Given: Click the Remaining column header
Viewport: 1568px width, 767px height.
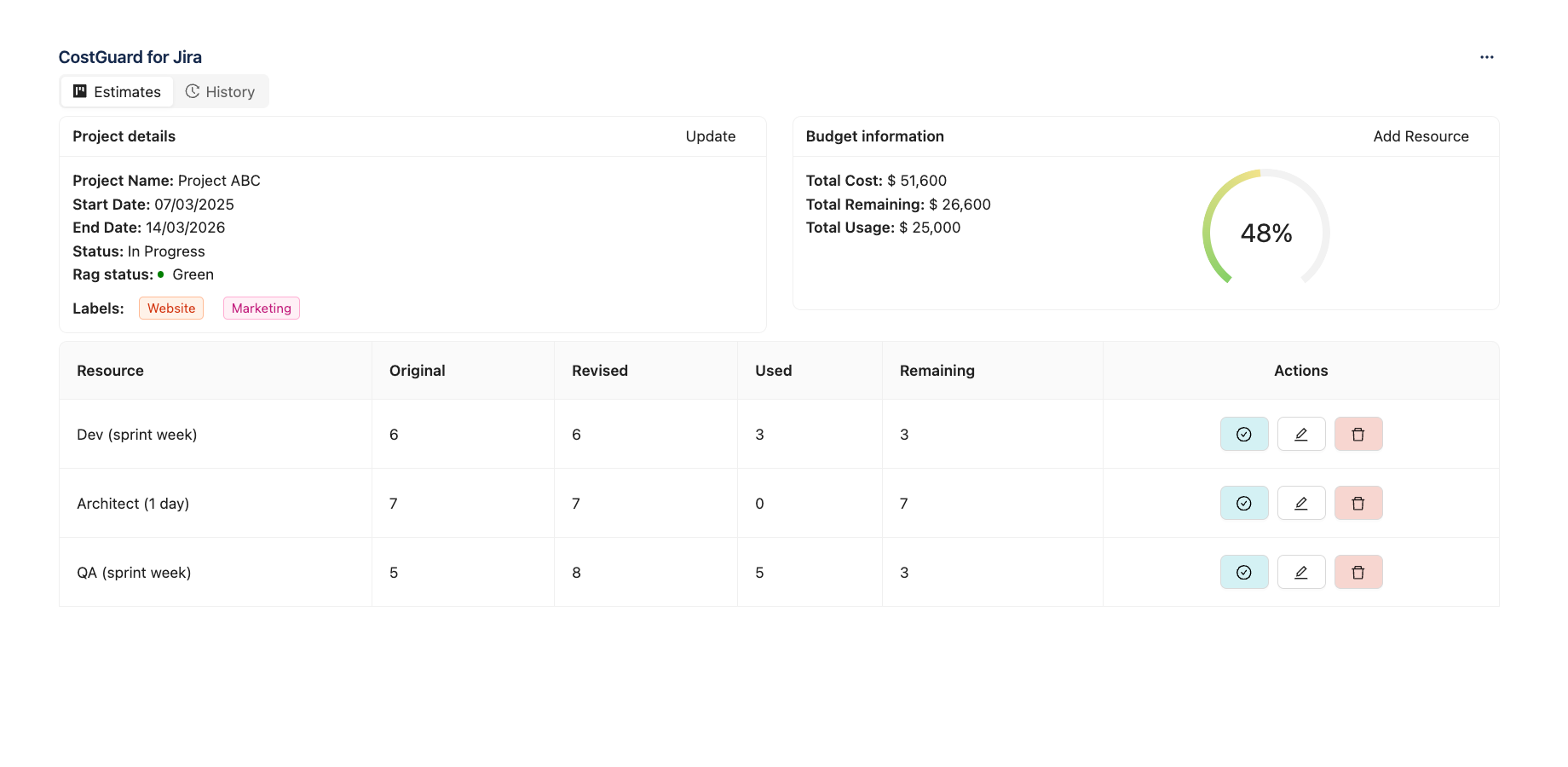Looking at the screenshot, I should pyautogui.click(x=937, y=371).
